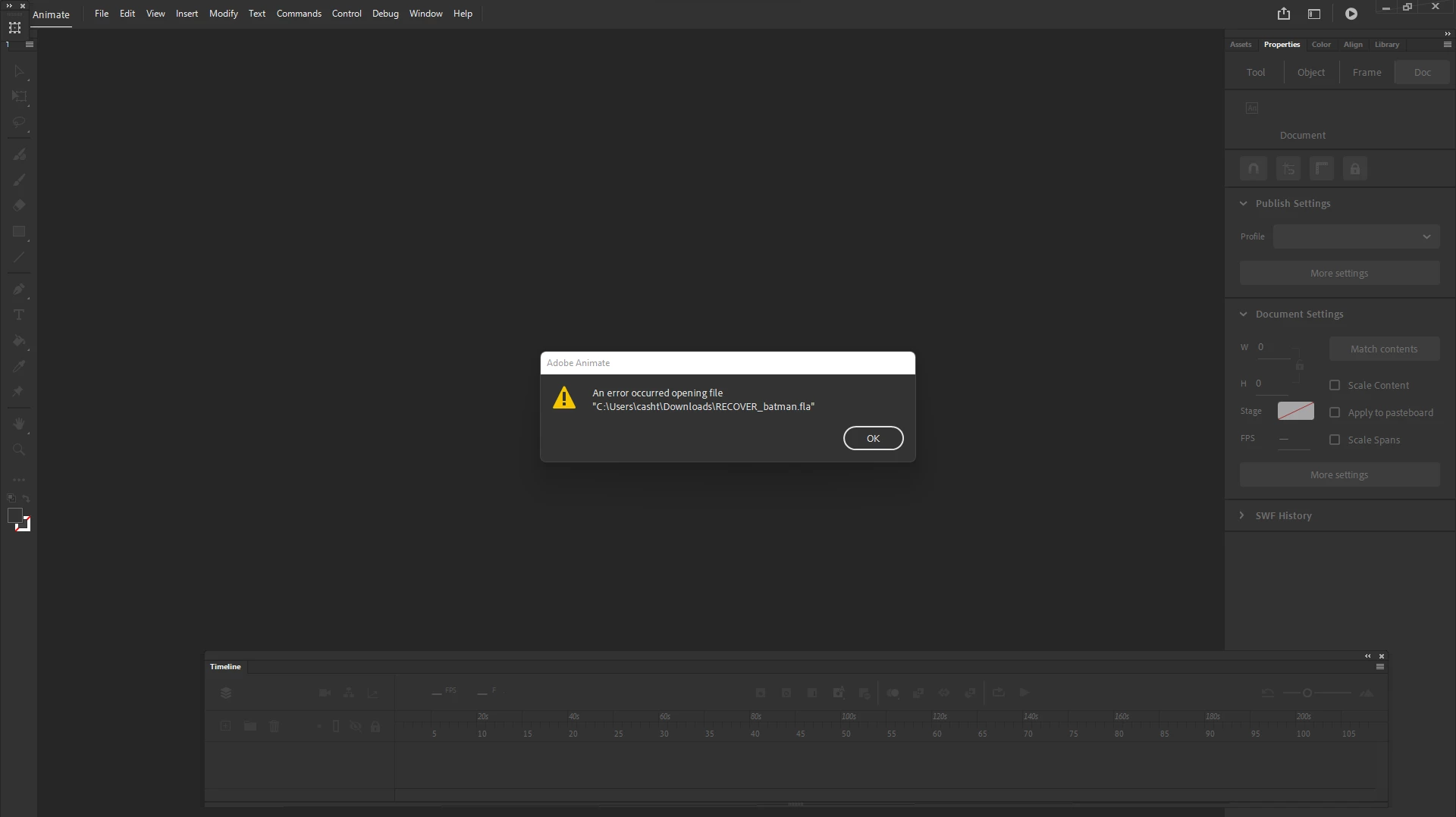Screen dimensions: 1456x817
Task: Enable the Apply to pasteboard checkbox
Action: pos(1335,412)
